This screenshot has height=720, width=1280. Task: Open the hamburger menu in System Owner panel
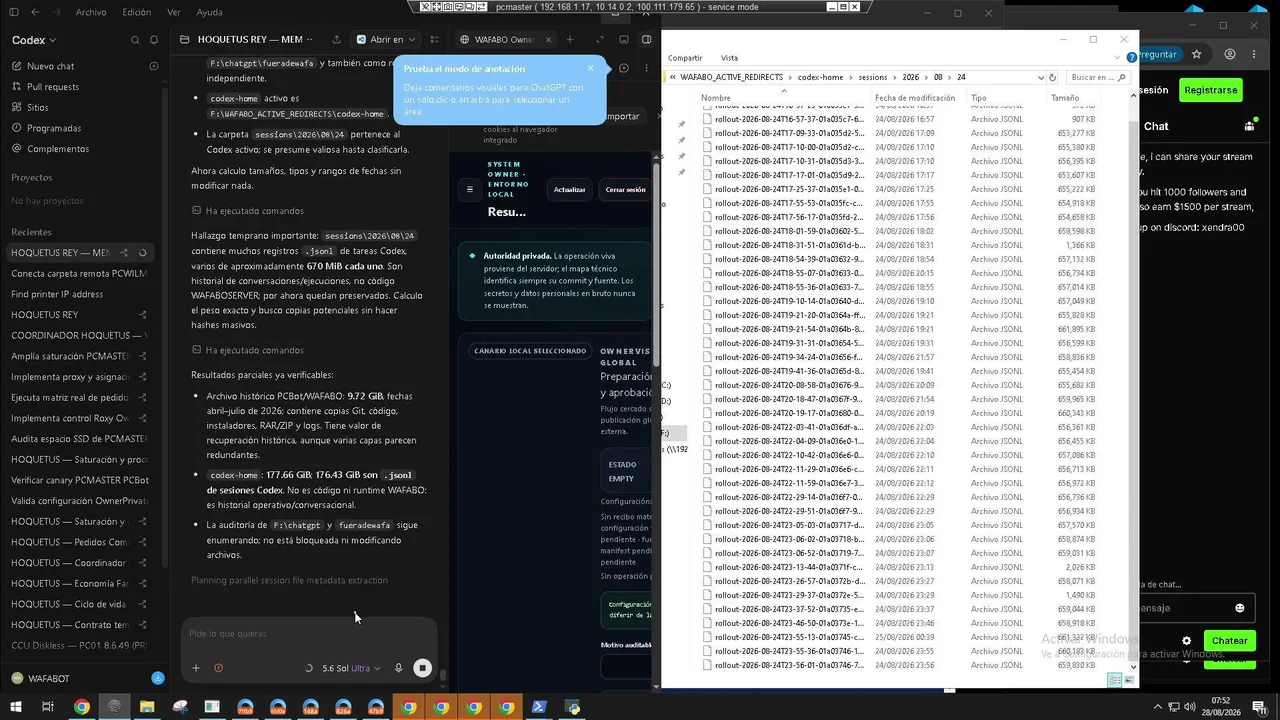[470, 189]
